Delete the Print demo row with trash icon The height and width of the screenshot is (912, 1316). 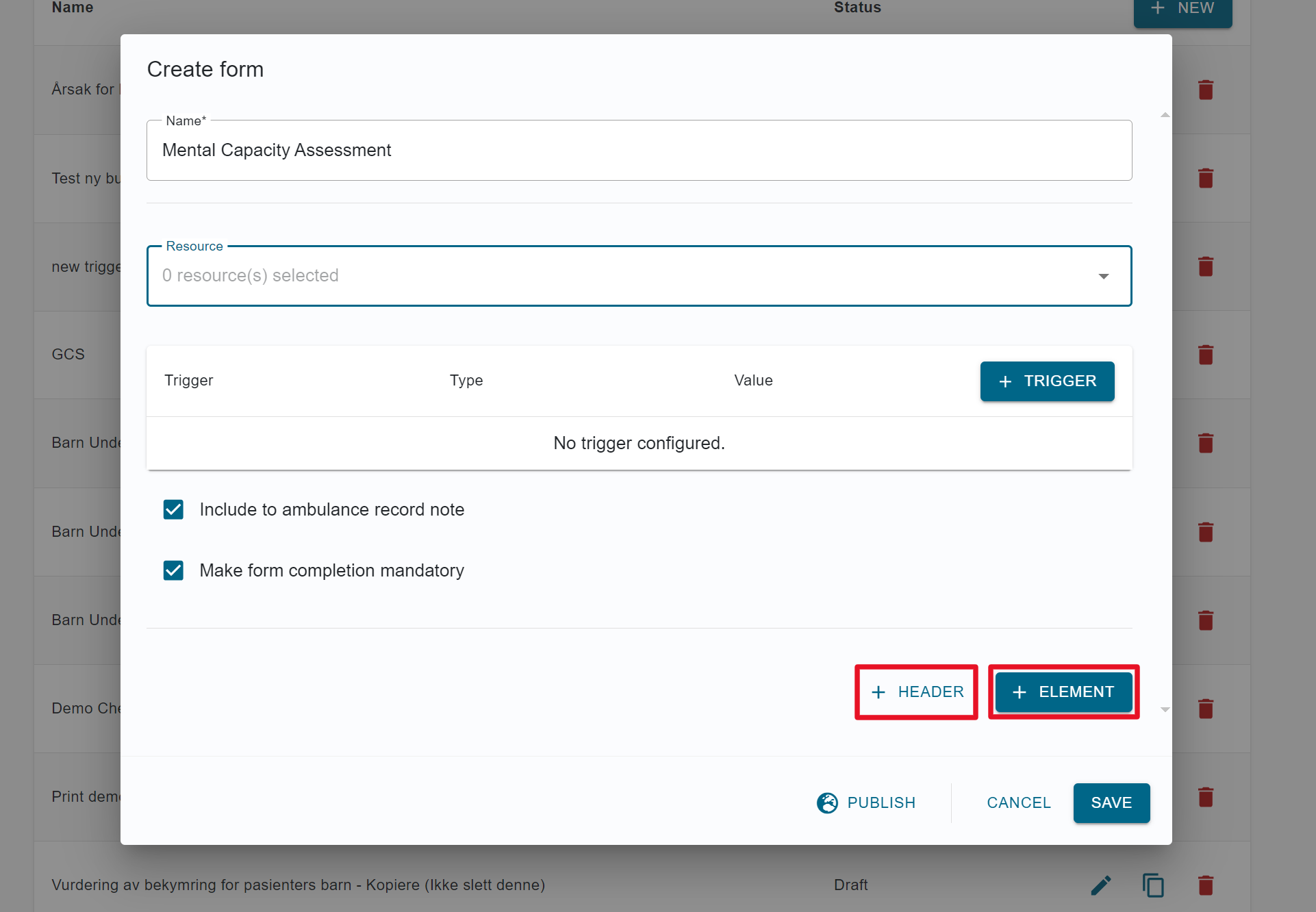[x=1206, y=797]
